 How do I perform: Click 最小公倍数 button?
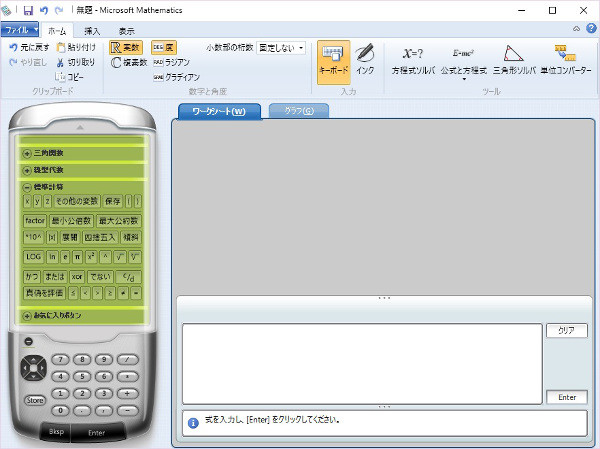coord(71,221)
